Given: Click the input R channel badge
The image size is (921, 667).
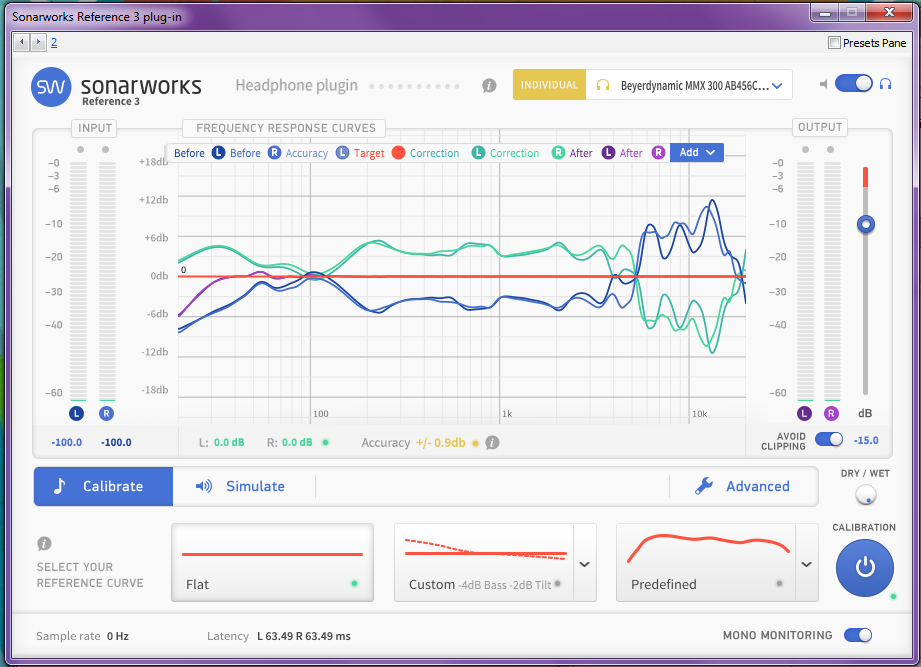Looking at the screenshot, I should coord(106,413).
